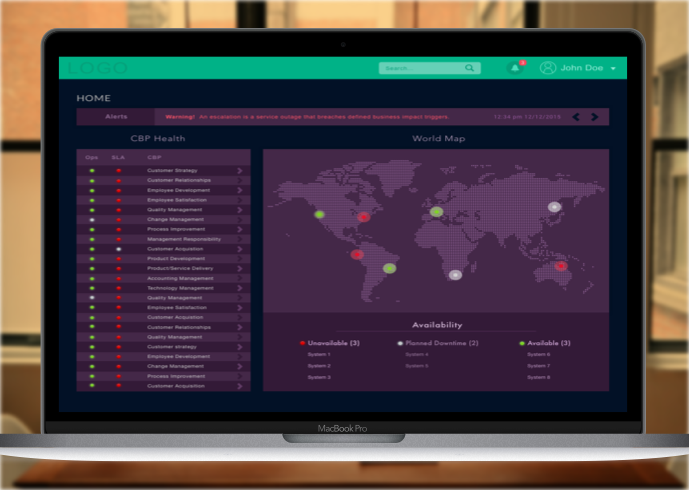The height and width of the screenshot is (490, 689).
Task: Click the red marker on western South America
Action: tap(357, 254)
